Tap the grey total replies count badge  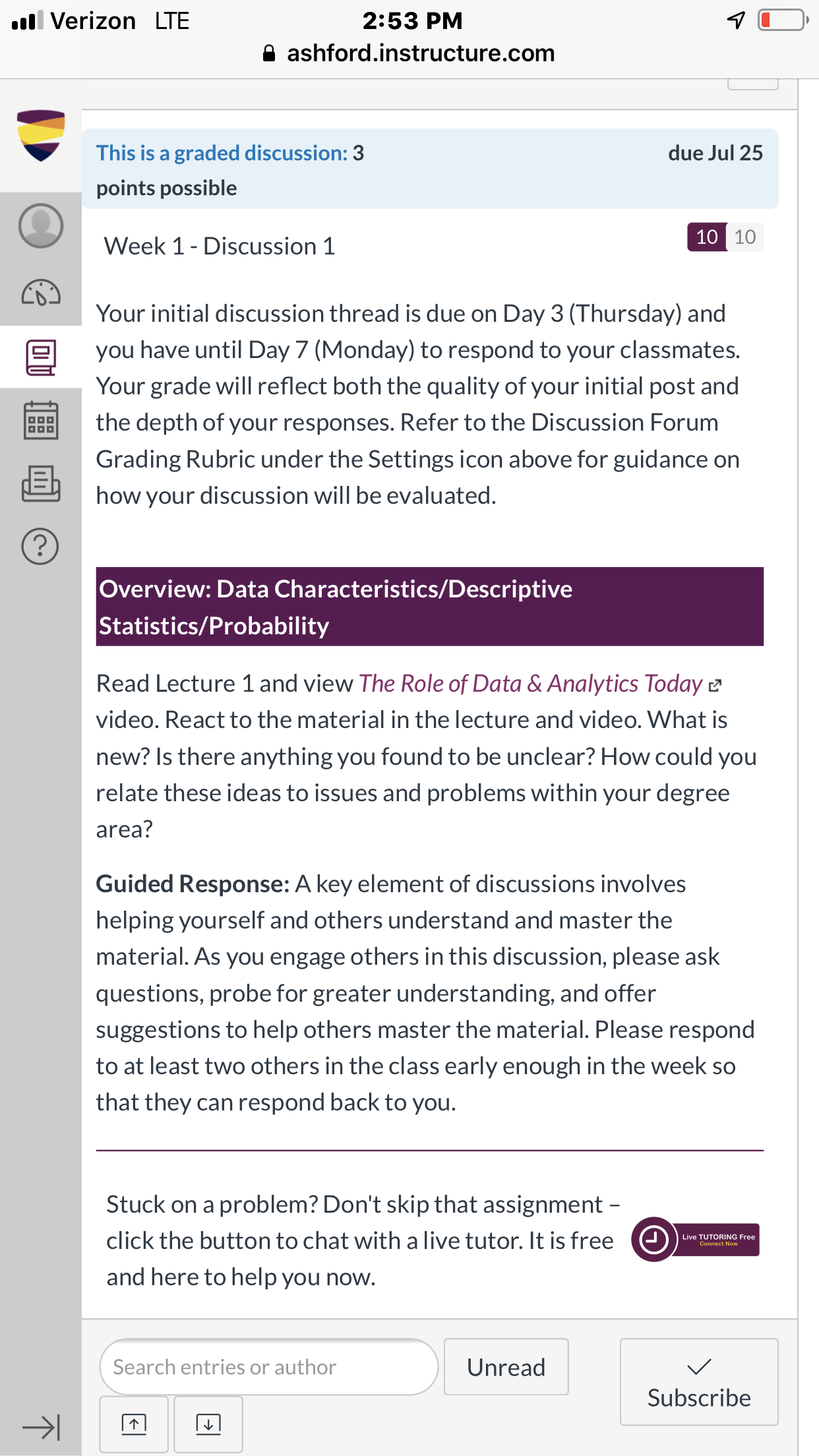click(745, 237)
